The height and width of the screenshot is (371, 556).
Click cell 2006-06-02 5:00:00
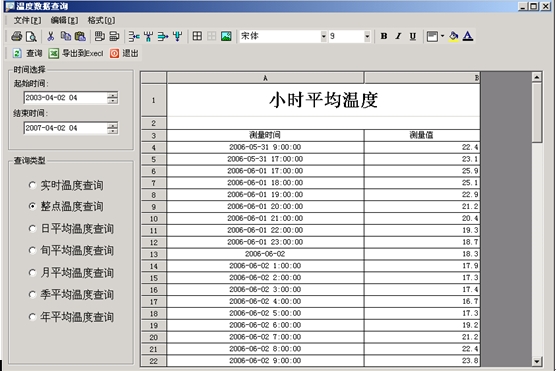[x=265, y=313]
